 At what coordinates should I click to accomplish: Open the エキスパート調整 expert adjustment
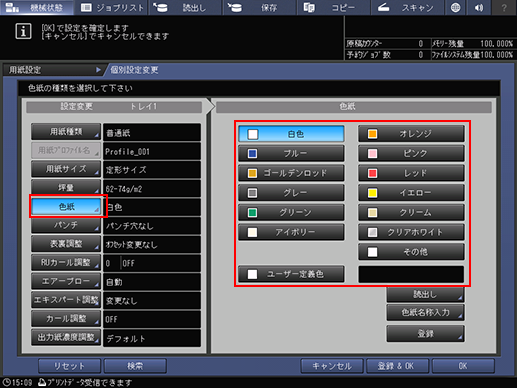tap(66, 300)
